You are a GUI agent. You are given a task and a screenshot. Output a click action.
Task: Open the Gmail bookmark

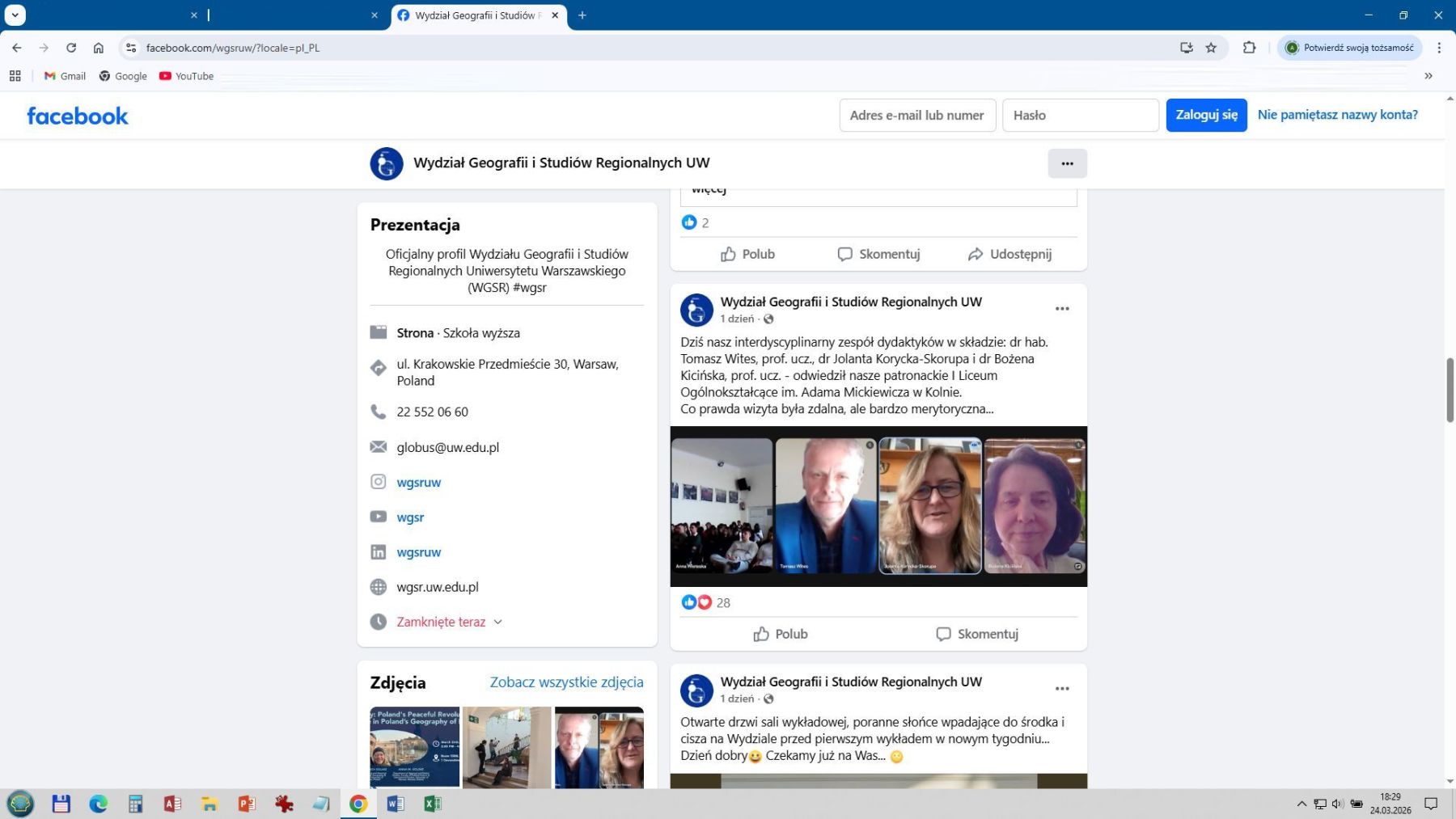(65, 76)
